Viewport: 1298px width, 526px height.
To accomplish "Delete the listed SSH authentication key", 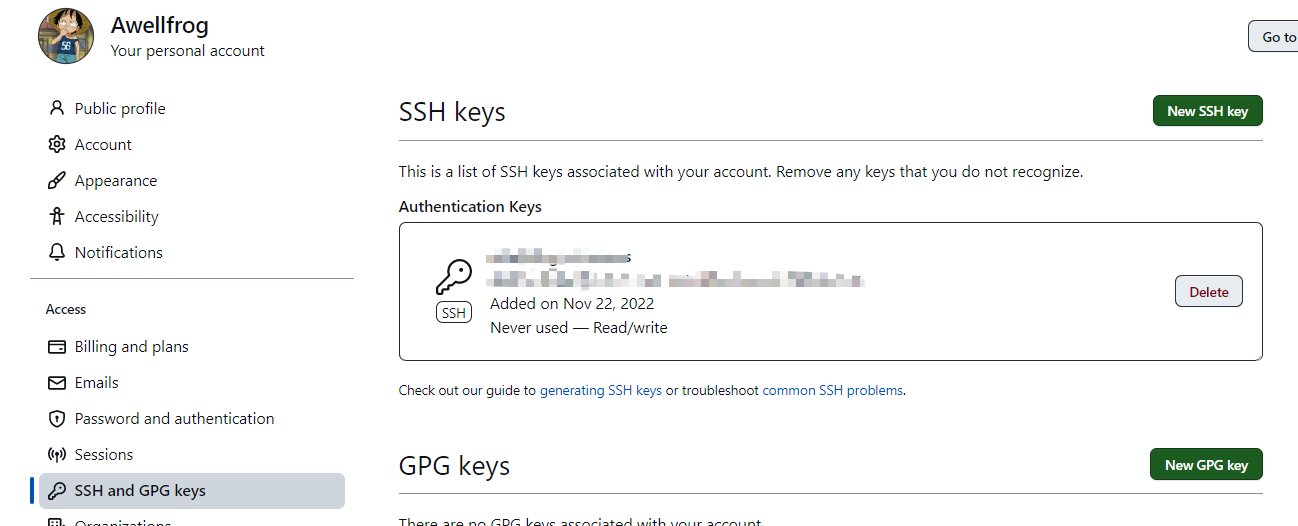I will pos(1208,292).
